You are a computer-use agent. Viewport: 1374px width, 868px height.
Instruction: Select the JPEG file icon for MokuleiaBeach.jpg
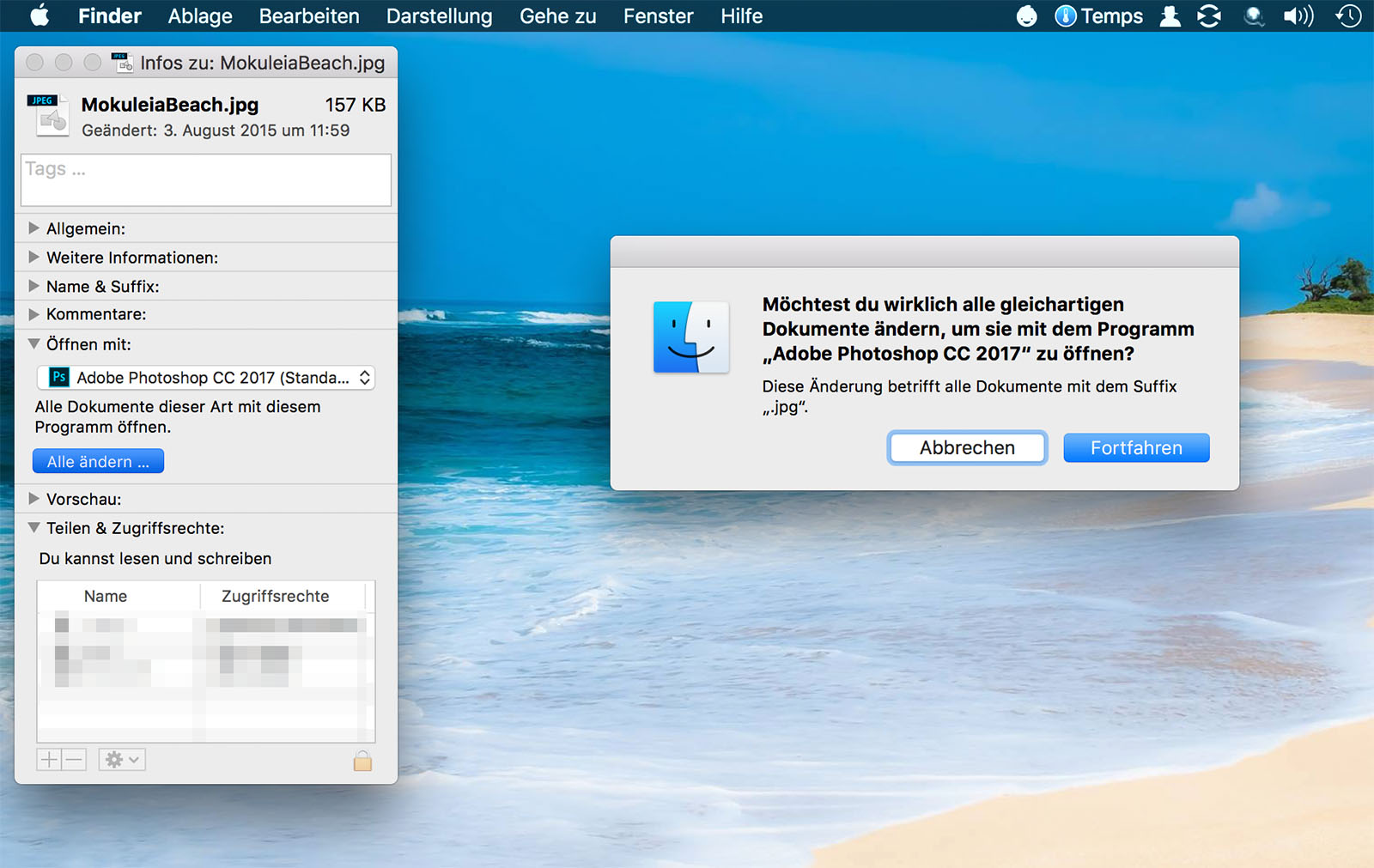[47, 116]
